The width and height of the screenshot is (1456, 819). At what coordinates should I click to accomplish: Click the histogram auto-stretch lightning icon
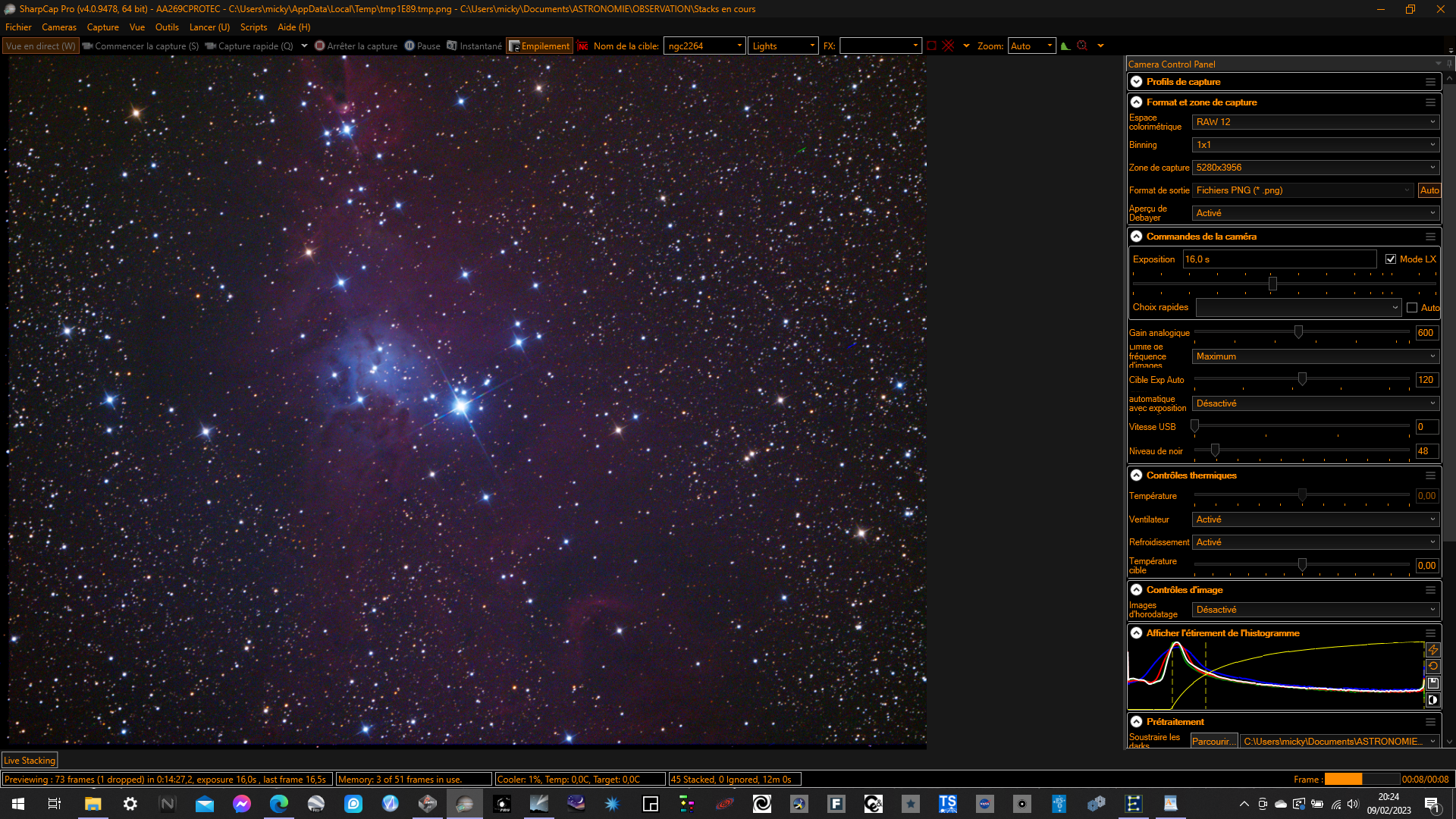(1432, 650)
